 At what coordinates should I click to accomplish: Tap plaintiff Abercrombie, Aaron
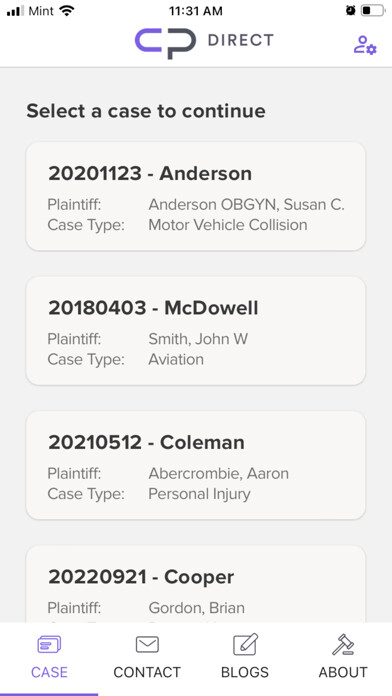coord(218,474)
